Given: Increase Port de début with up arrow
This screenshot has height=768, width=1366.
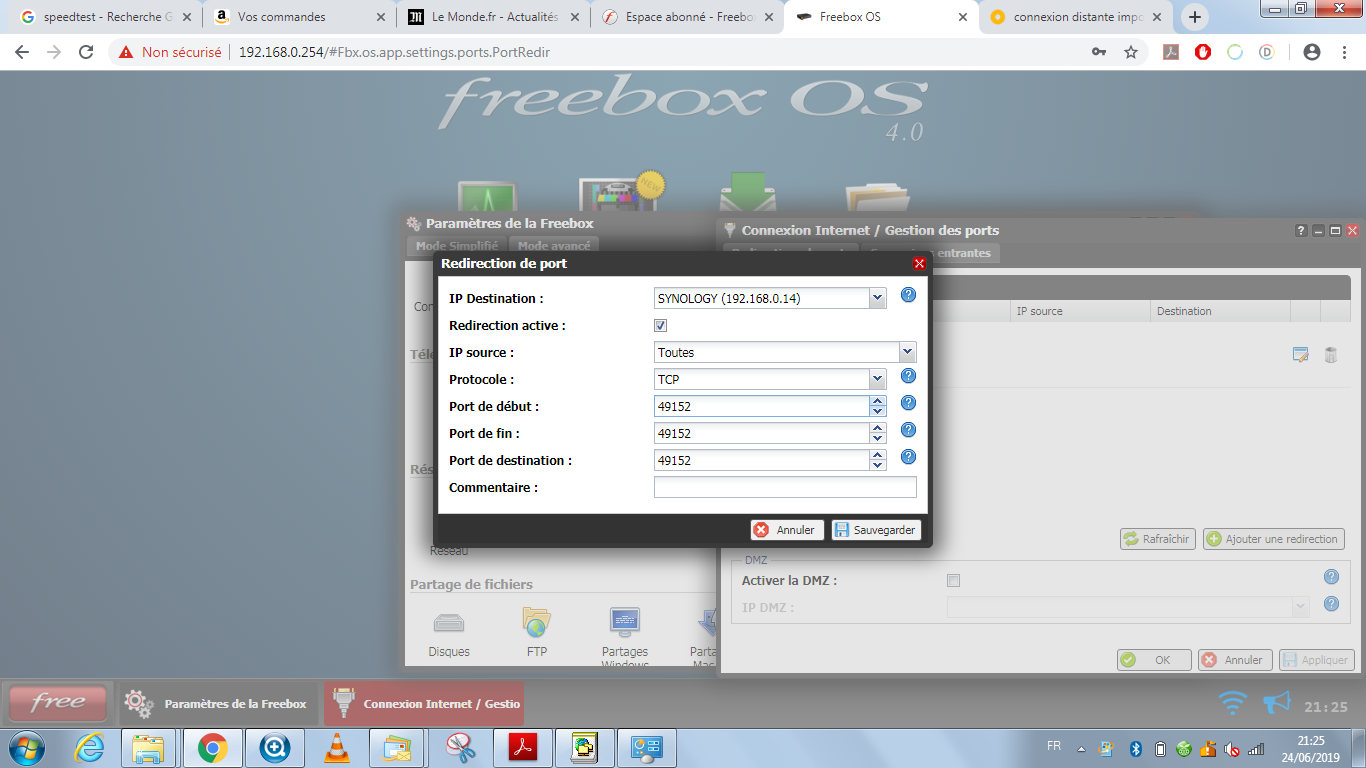Looking at the screenshot, I should tap(877, 401).
